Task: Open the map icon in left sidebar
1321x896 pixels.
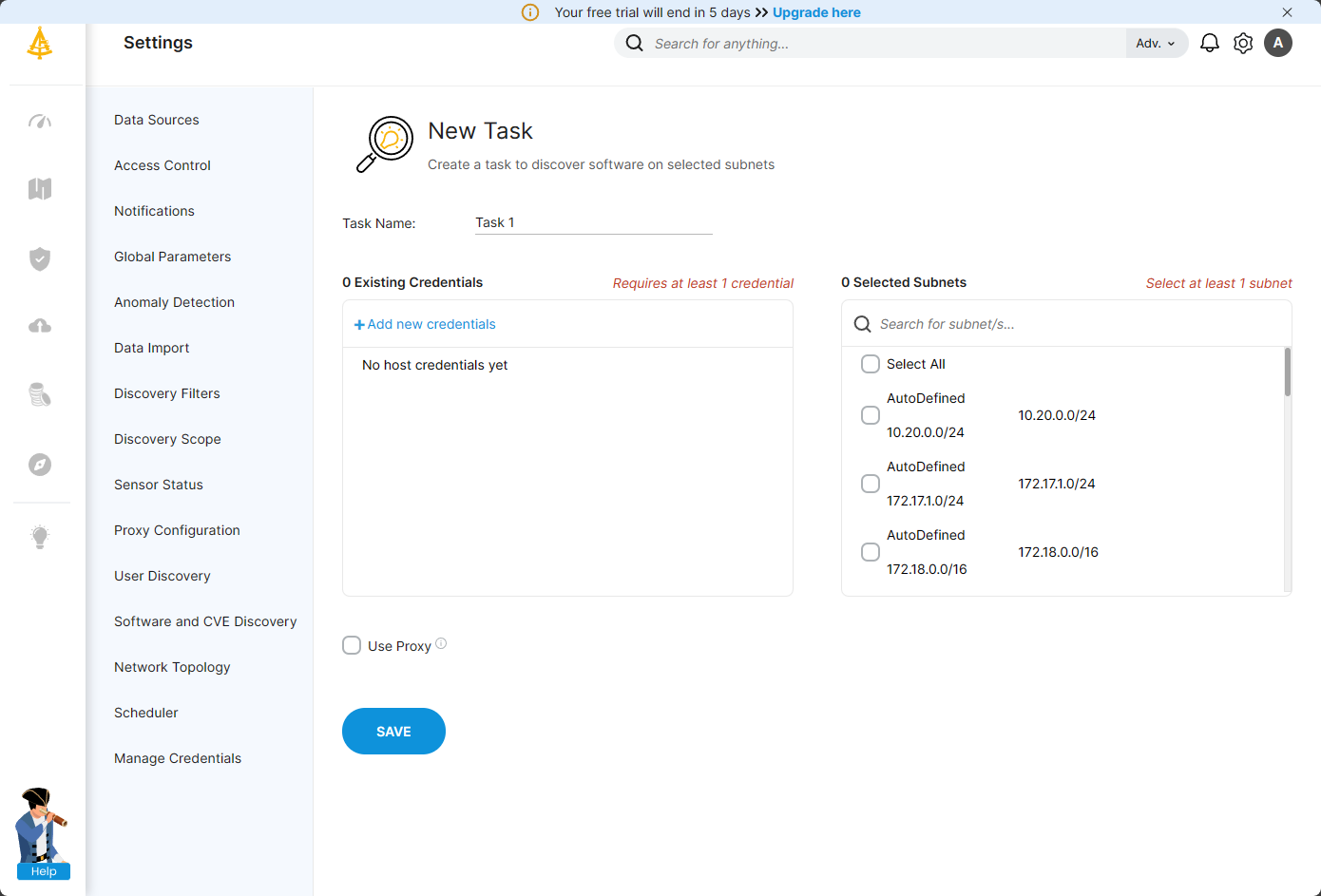Action: click(40, 188)
